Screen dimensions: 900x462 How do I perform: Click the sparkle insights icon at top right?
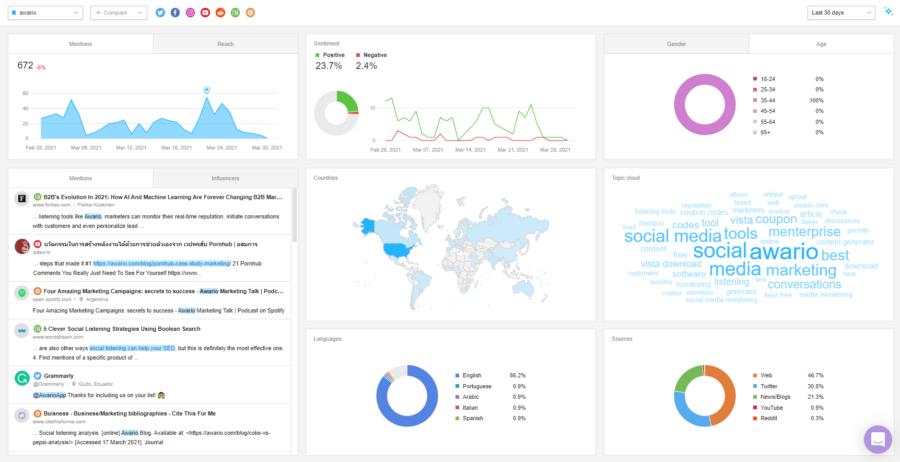888,12
